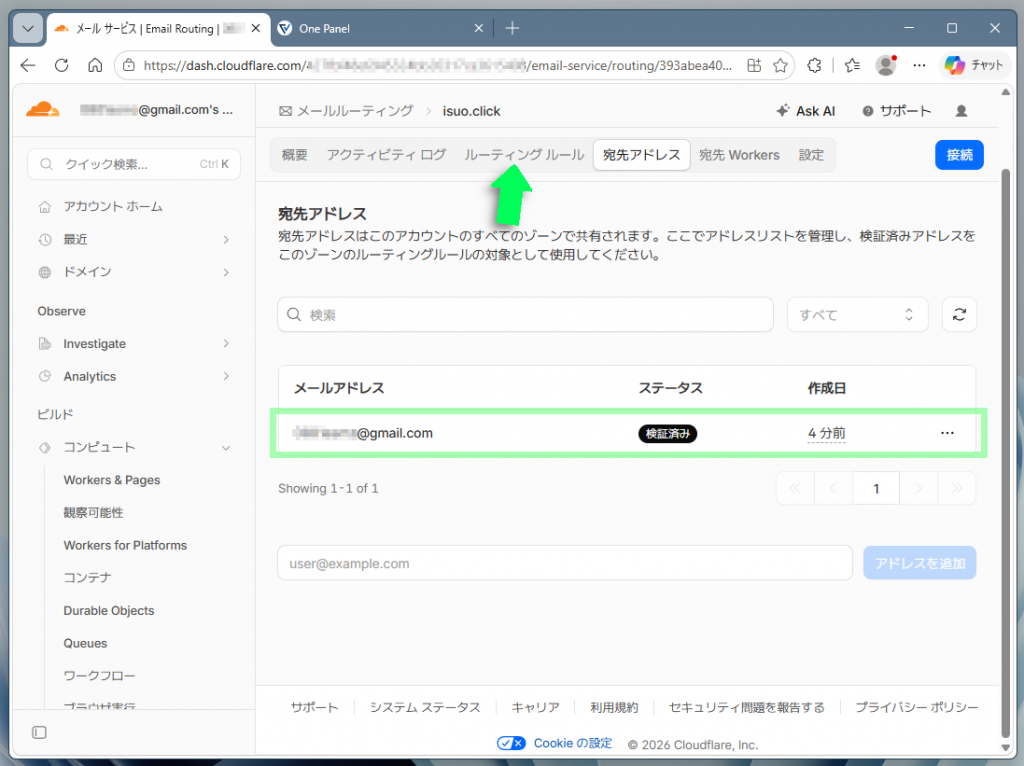The width and height of the screenshot is (1024, 766).
Task: Open favorites list icon
Action: pyautogui.click(x=852, y=65)
